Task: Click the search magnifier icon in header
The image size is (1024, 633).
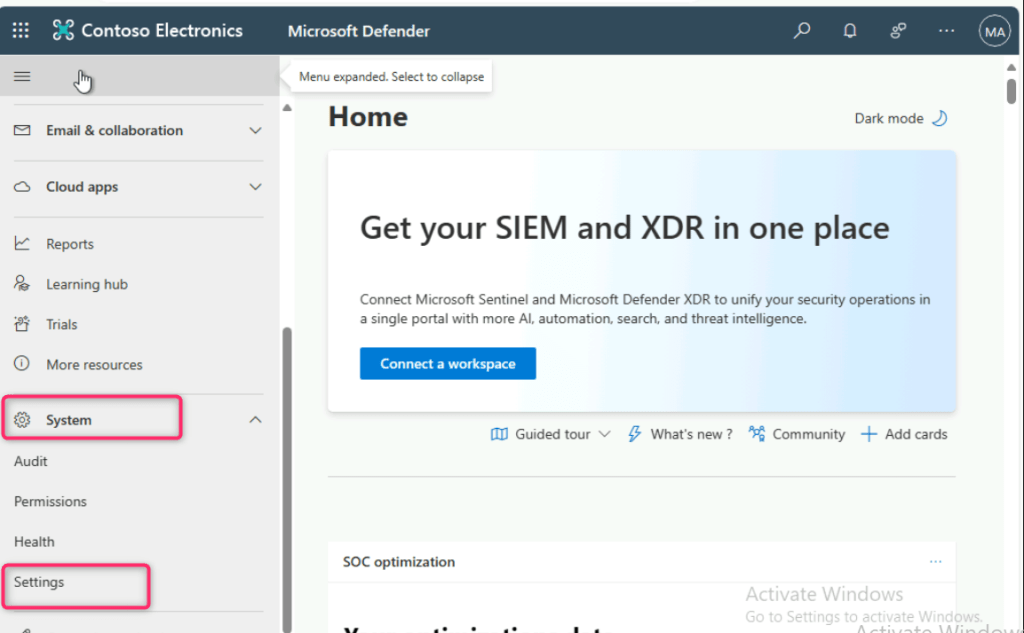Action: [802, 31]
